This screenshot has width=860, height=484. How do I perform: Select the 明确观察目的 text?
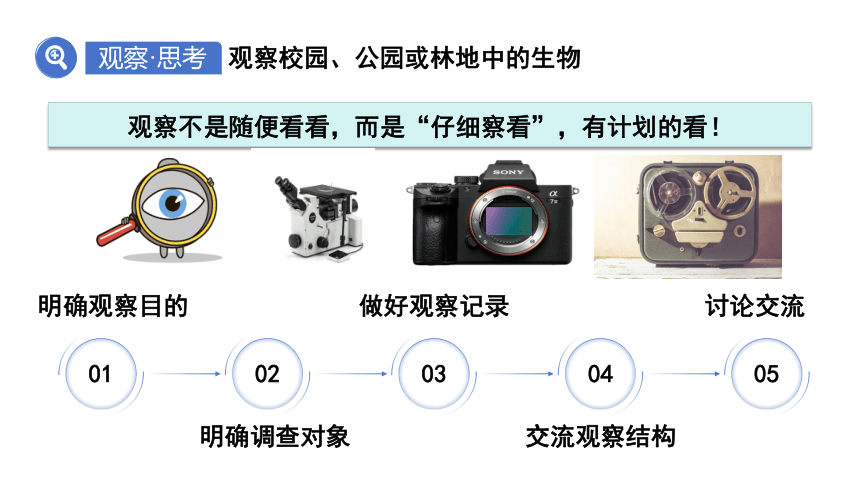tap(113, 306)
